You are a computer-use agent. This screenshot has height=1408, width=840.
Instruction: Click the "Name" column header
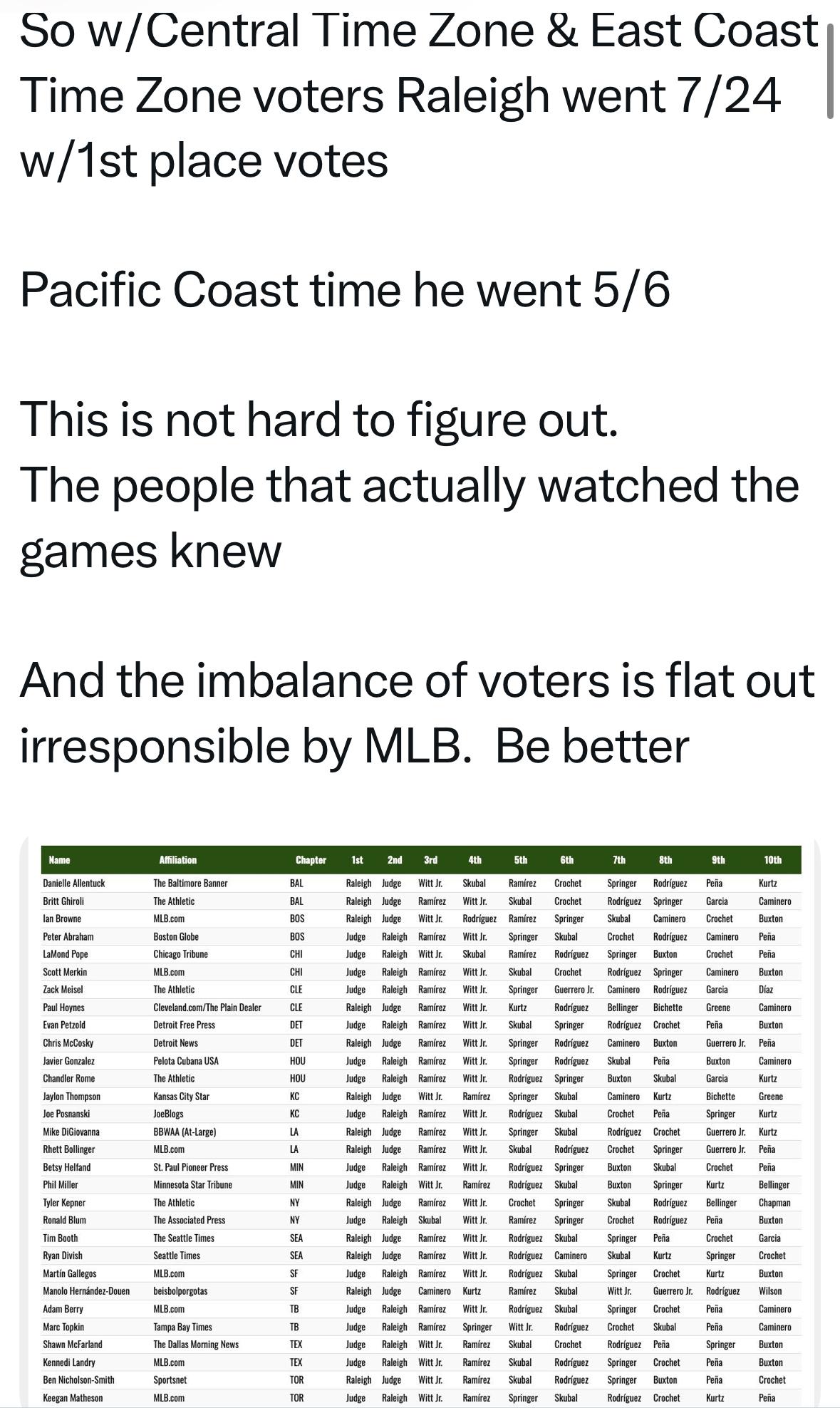59,860
